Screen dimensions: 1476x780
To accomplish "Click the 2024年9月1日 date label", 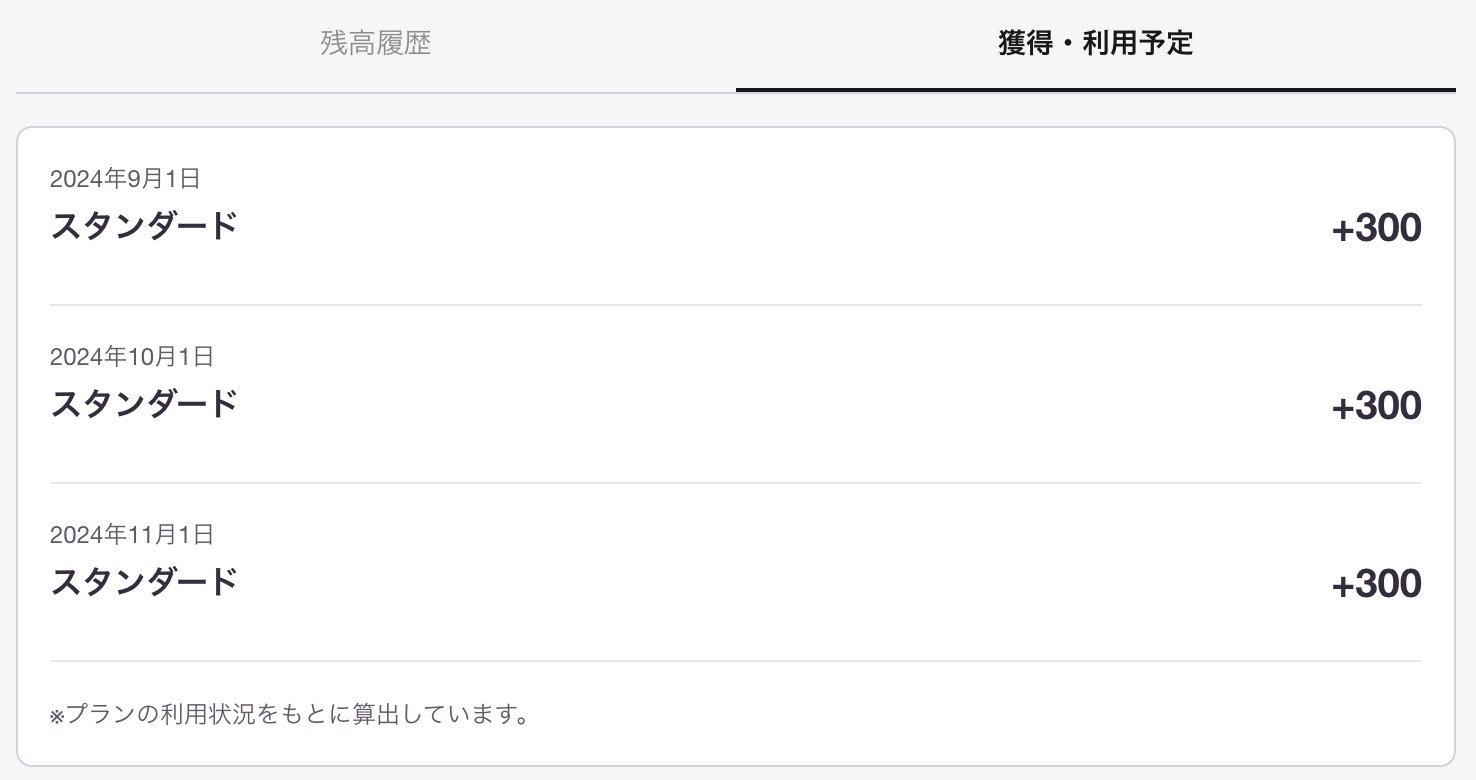I will point(125,179).
